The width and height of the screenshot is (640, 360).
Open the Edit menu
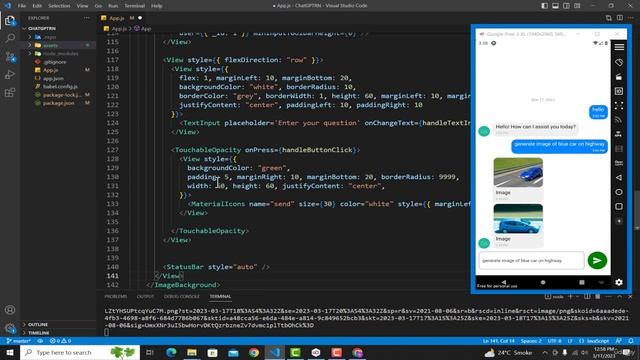pyautogui.click(x=37, y=6)
